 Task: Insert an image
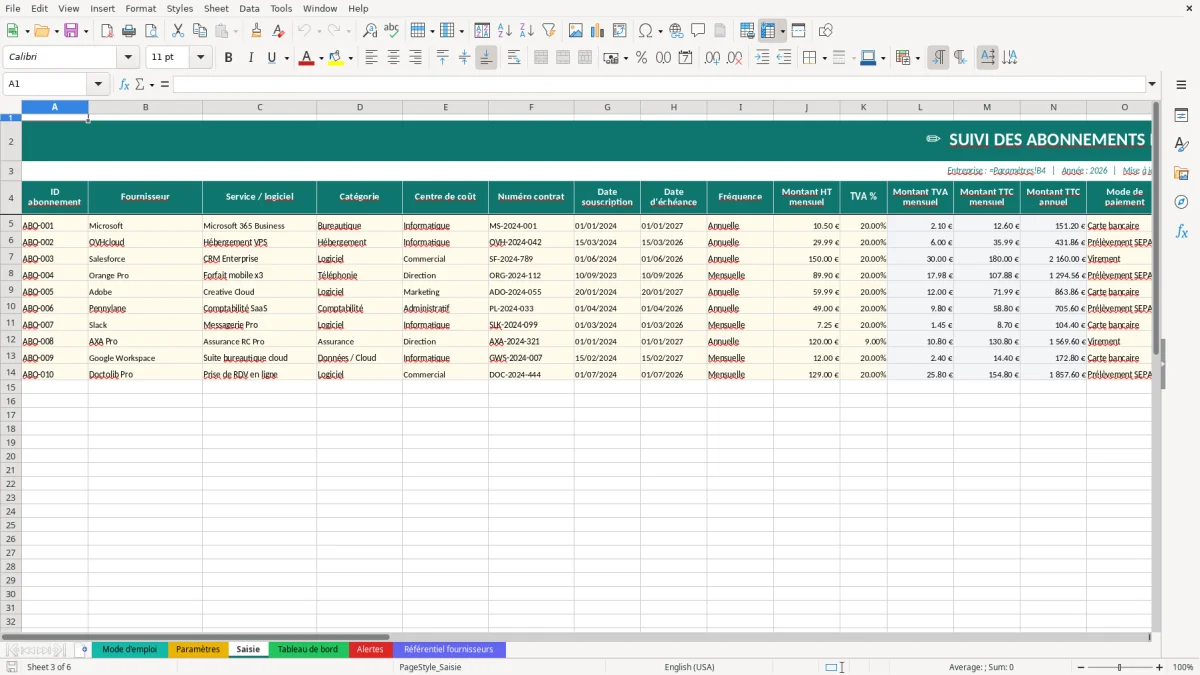click(576, 31)
